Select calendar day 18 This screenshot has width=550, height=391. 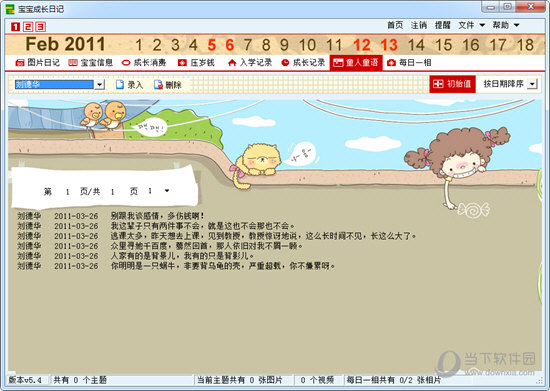click(x=525, y=45)
